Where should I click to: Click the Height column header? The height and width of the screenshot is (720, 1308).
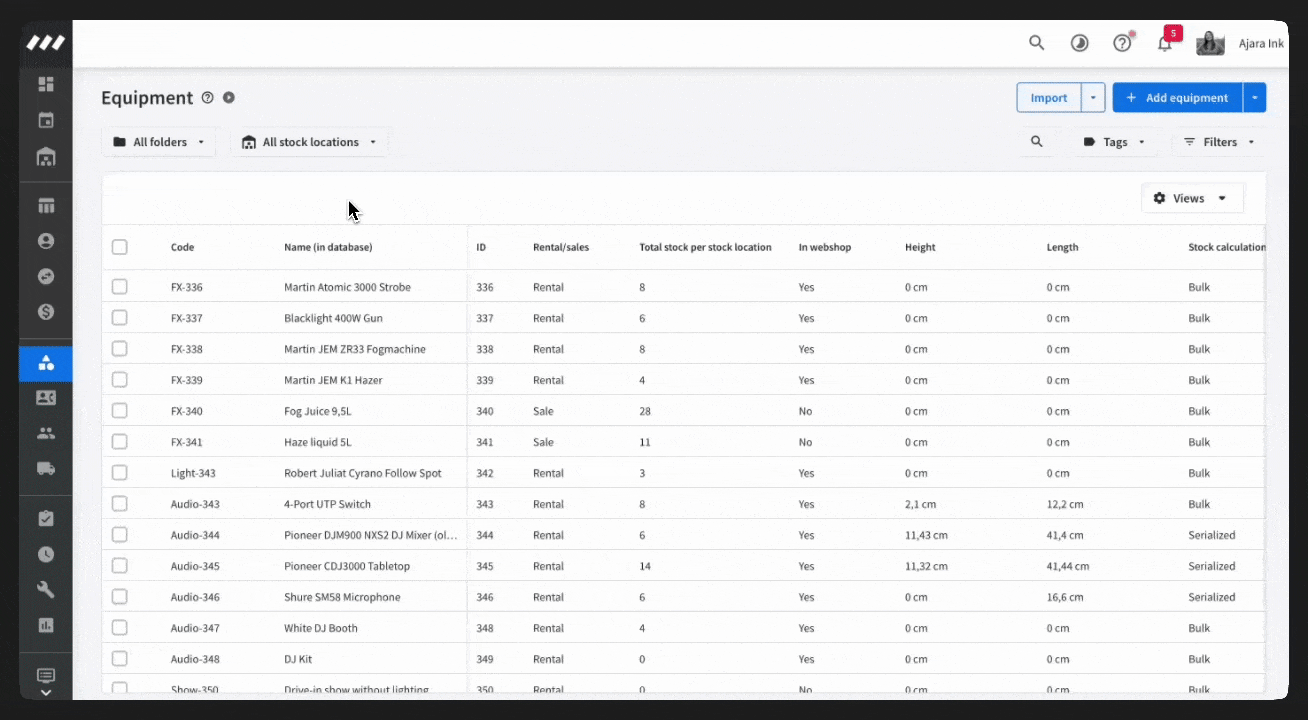coord(920,247)
